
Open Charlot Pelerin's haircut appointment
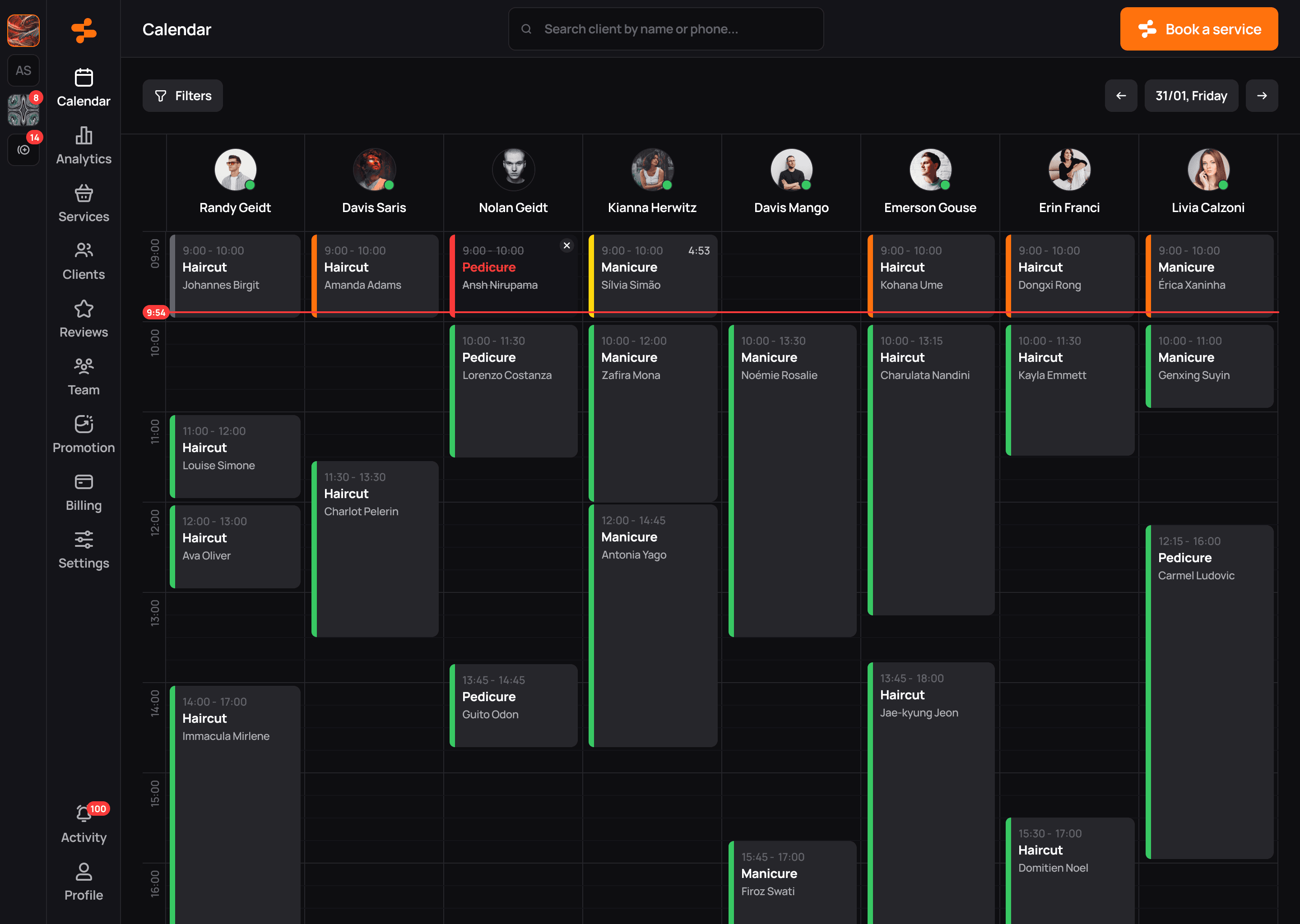[375, 549]
